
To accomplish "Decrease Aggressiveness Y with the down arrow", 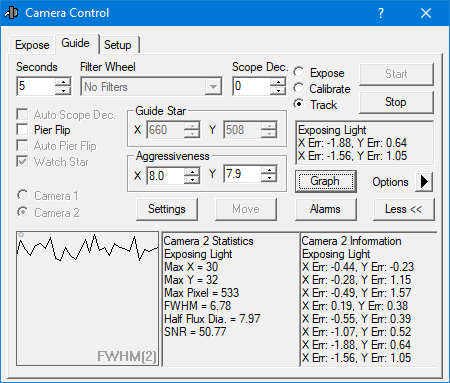I will (x=269, y=178).
